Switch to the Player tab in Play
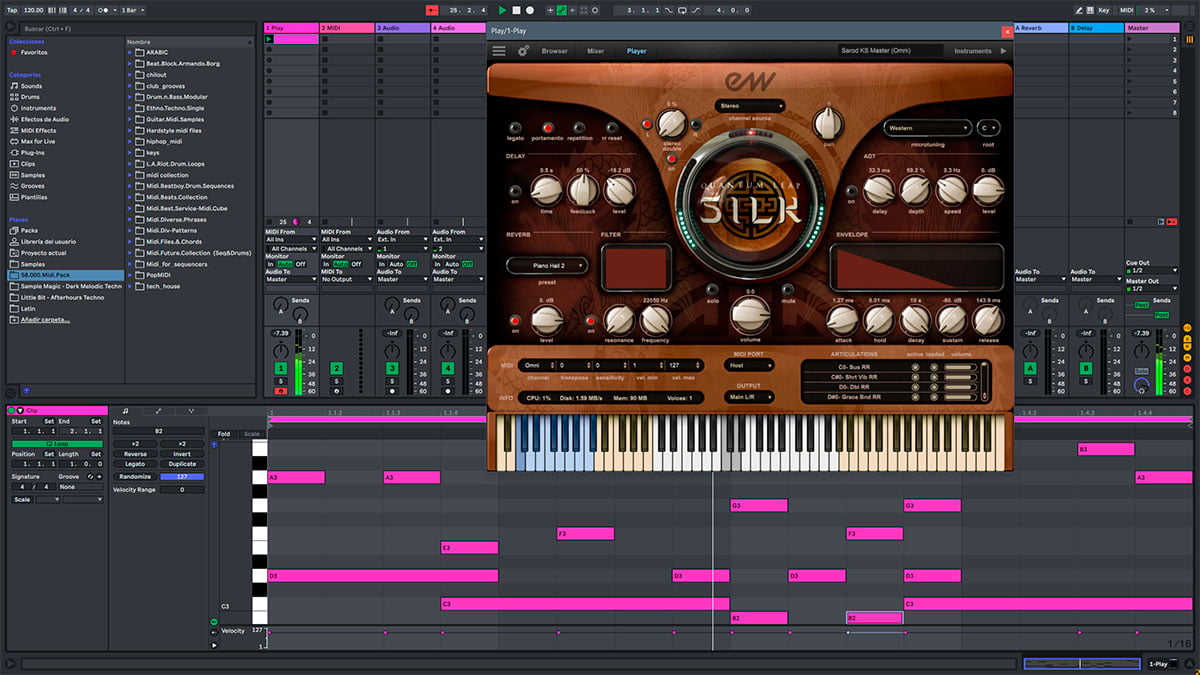The width and height of the screenshot is (1200, 675). coord(637,51)
